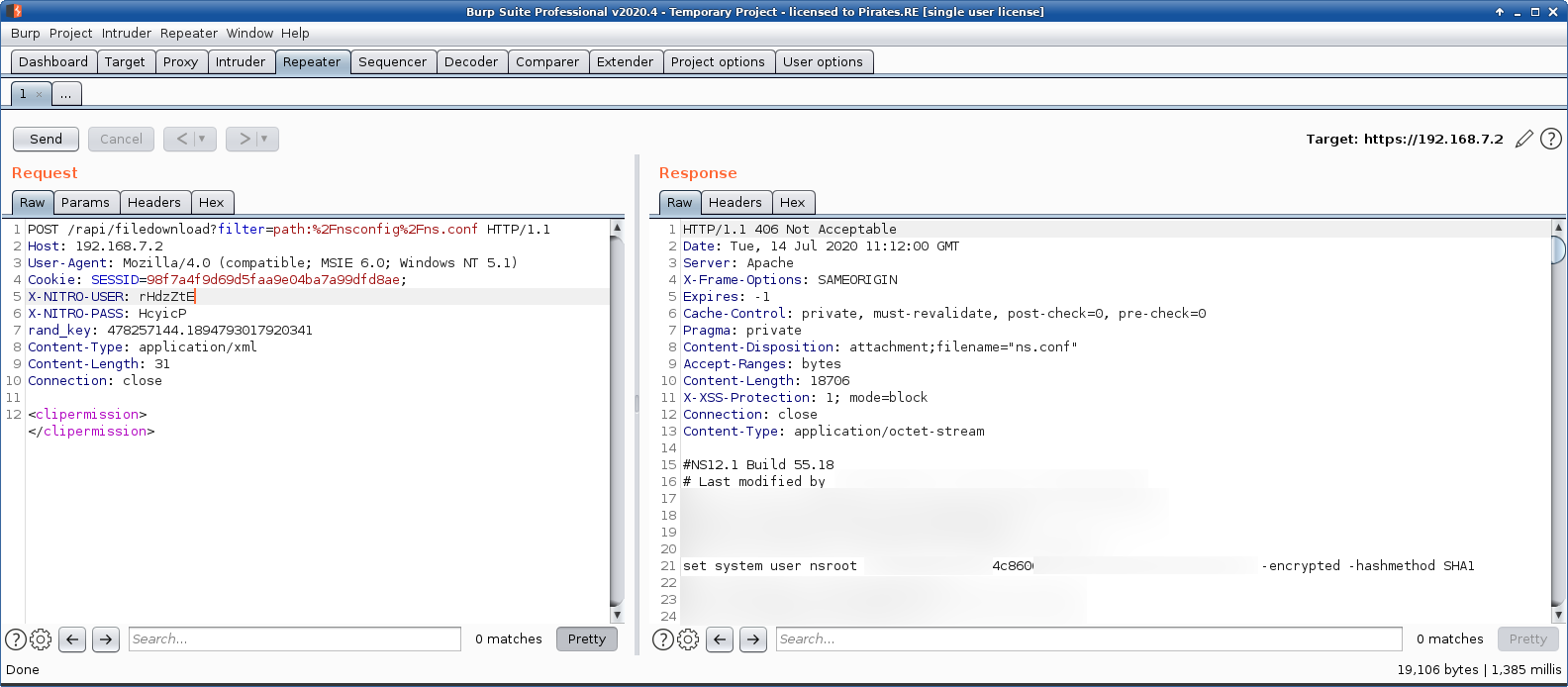Click the edit target pencil icon
This screenshot has height=687, width=1568.
(1524, 139)
